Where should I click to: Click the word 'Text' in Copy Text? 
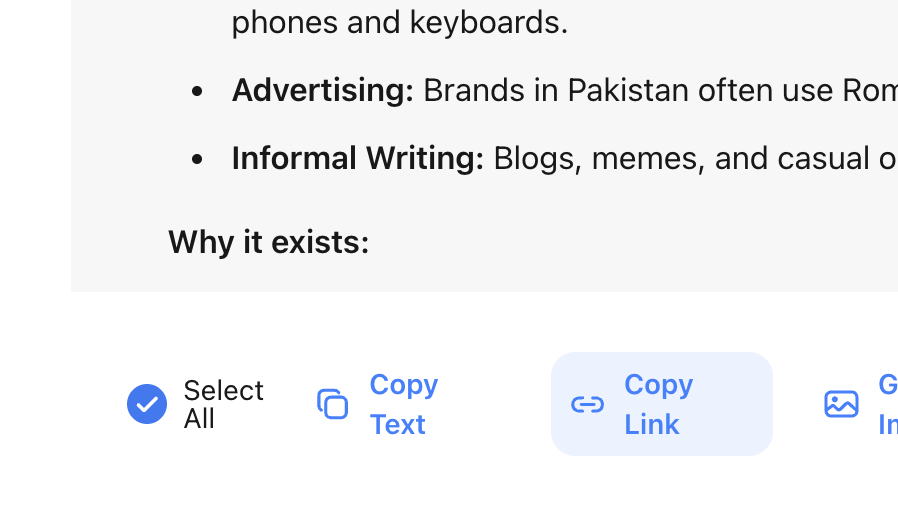point(398,424)
